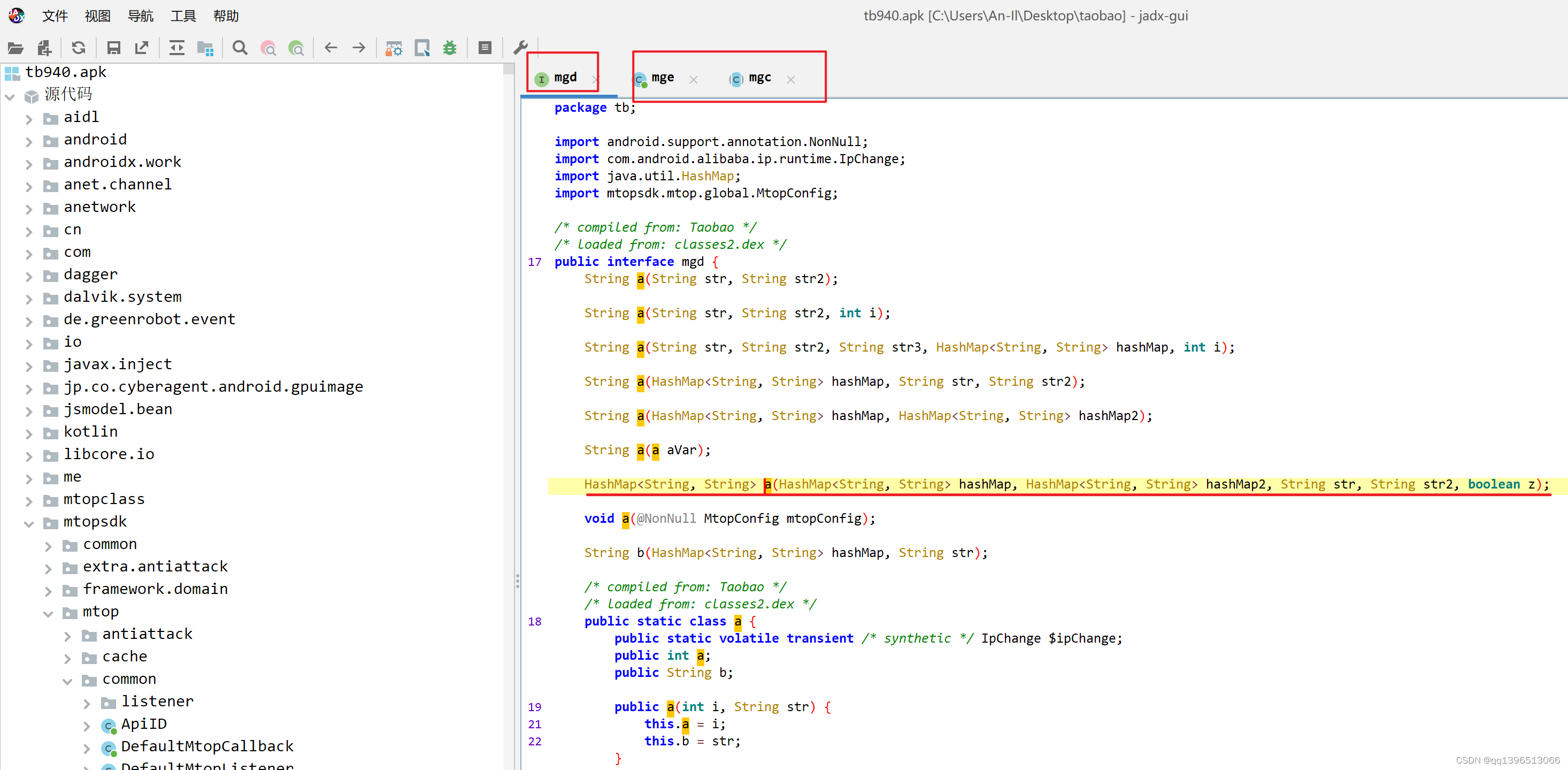This screenshot has width=1568, height=770.
Task: Open class search with the pink magnifier icon
Action: click(x=268, y=48)
